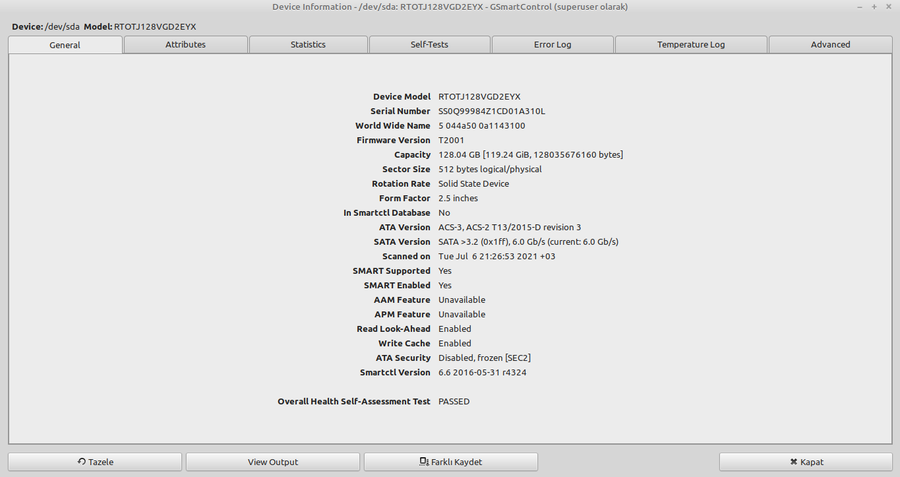
Task: Select sector size 512 bytes logical/physical
Action: point(490,169)
